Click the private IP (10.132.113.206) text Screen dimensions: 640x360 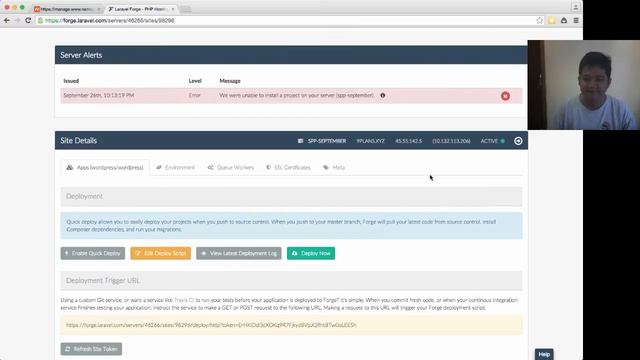click(451, 141)
